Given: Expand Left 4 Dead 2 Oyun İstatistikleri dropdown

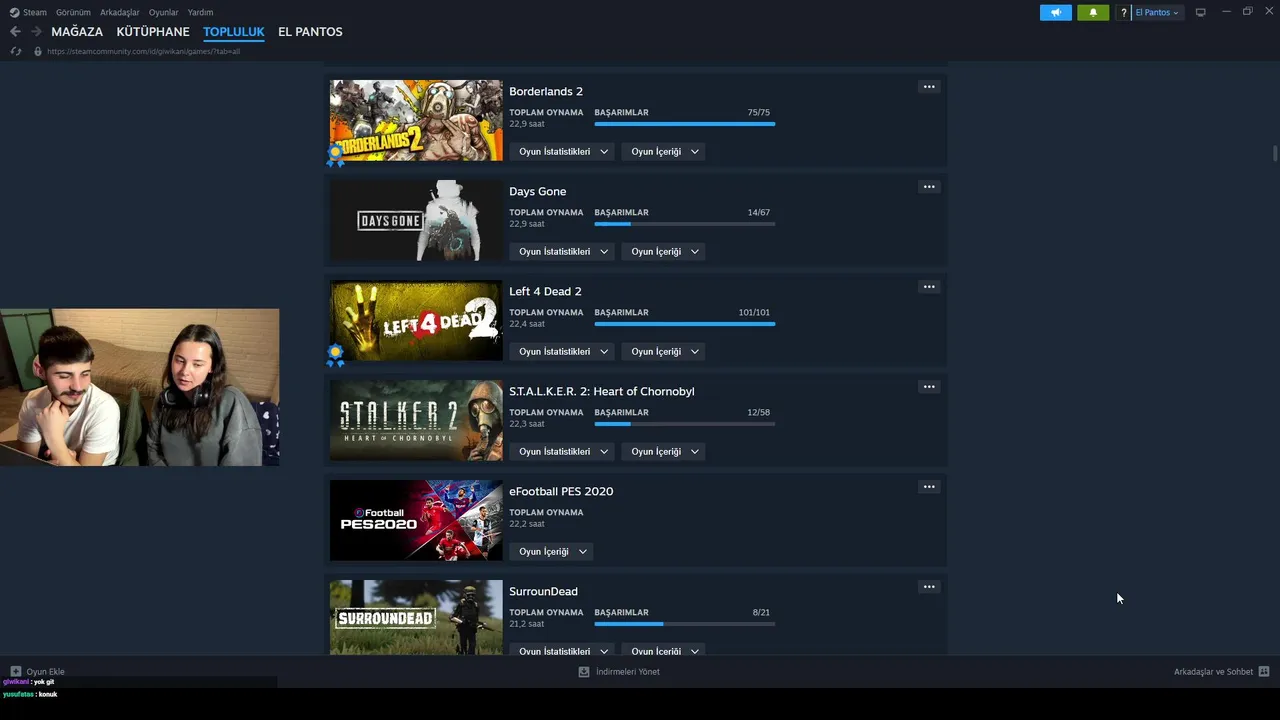Looking at the screenshot, I should point(562,352).
